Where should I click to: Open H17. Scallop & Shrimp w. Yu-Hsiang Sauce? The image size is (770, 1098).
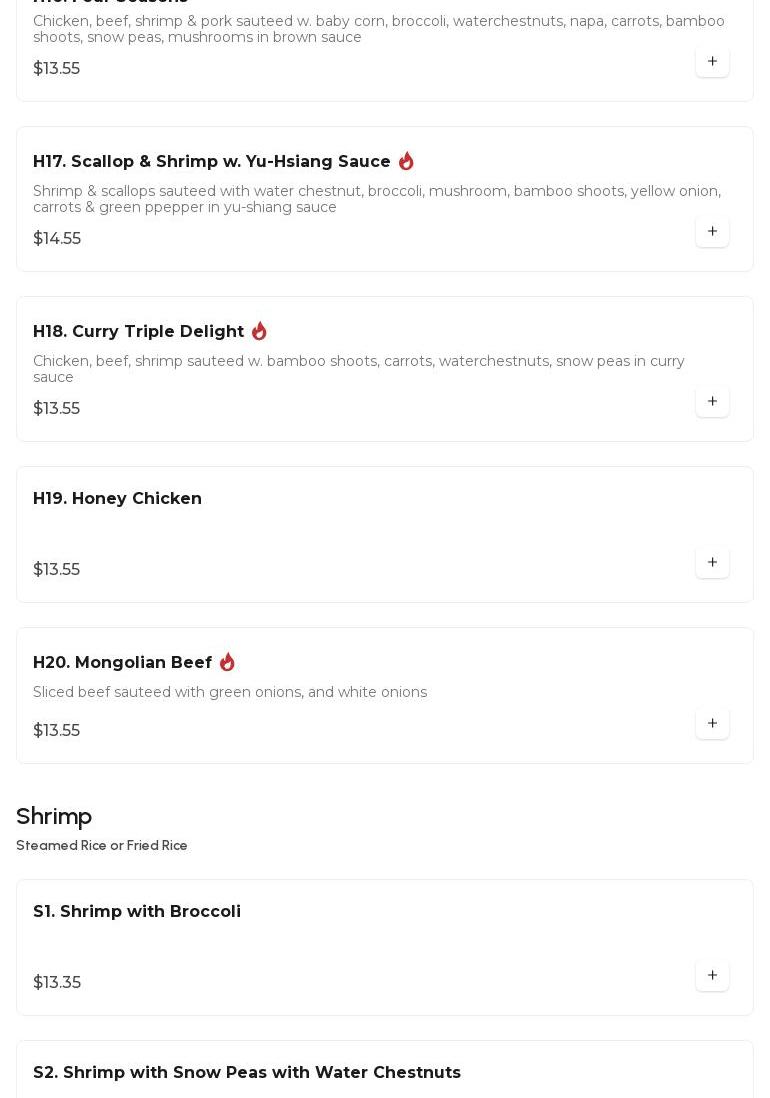211,162
